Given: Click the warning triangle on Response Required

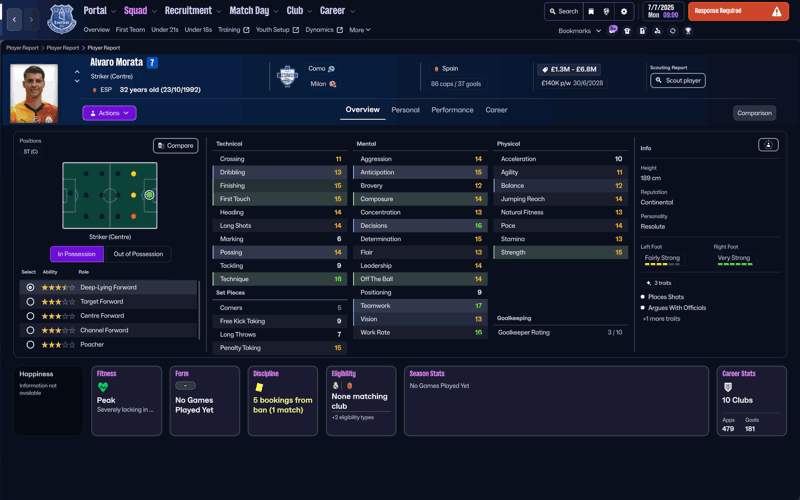Looking at the screenshot, I should (777, 11).
